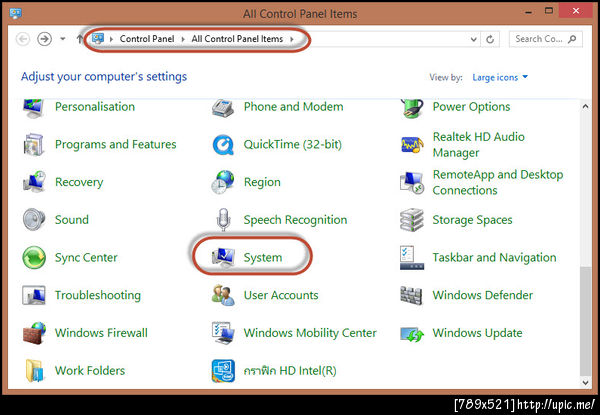Viewport: 600px width, 415px height.
Task: Open the Sound speaker icon
Action: [34, 220]
